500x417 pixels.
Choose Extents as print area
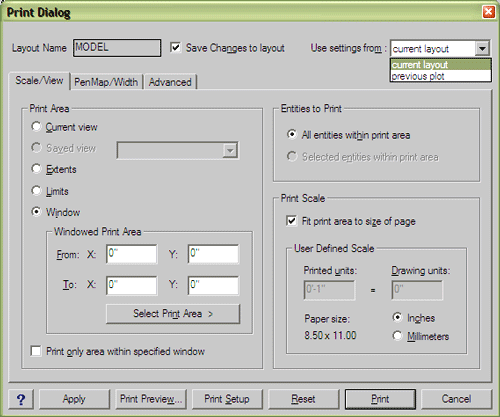36,169
